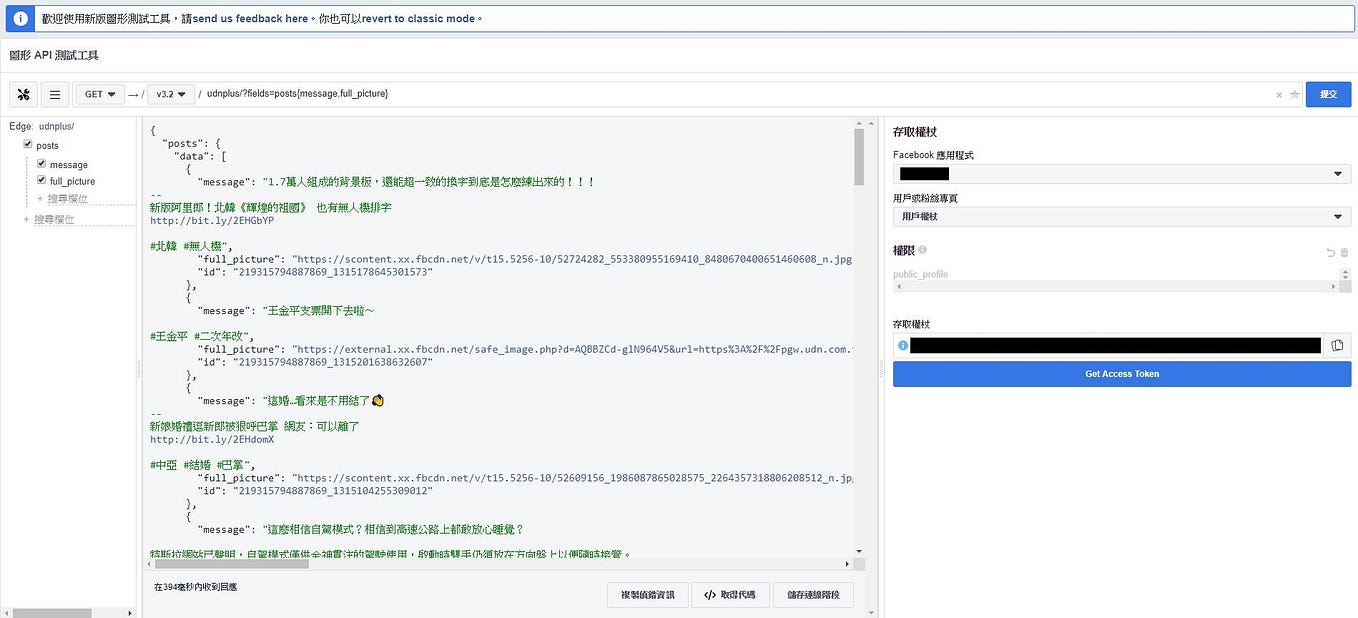The image size is (1358, 618).
Task: Copy the access token using the copy icon
Action: coord(1338,345)
